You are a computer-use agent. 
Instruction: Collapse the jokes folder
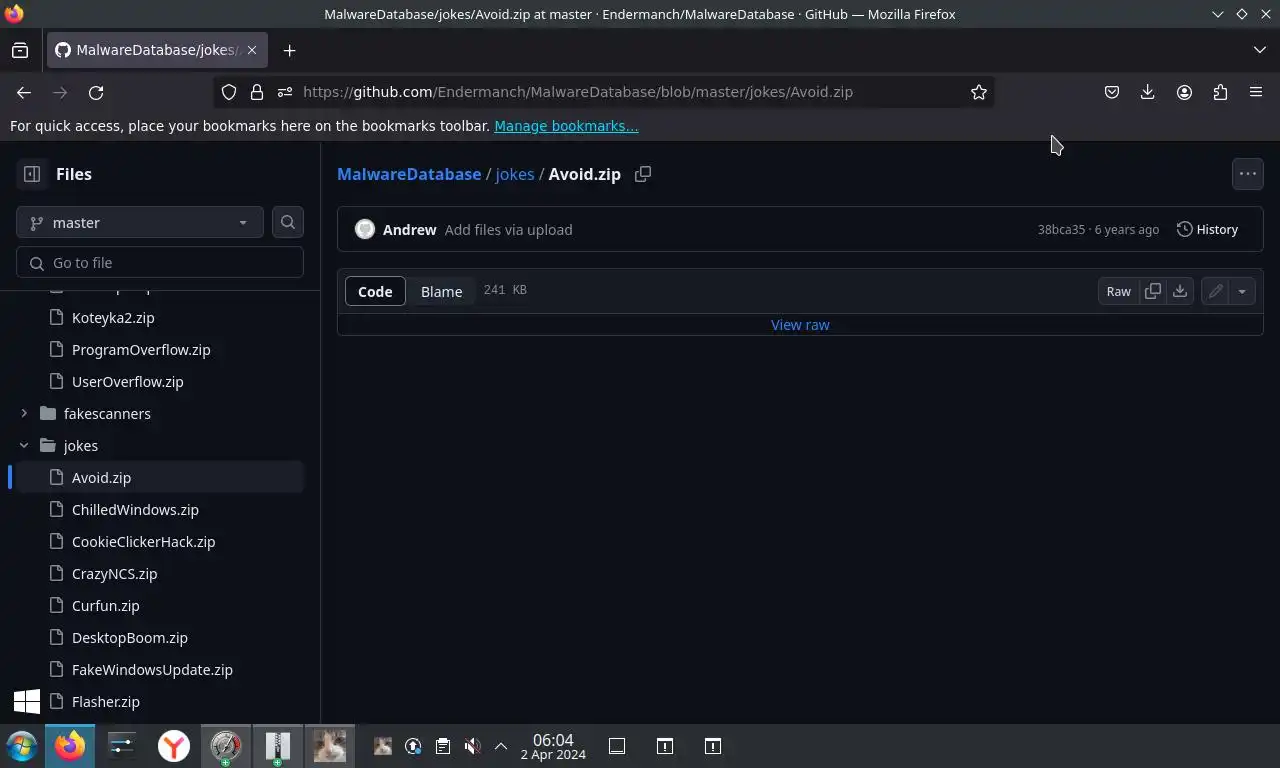[24, 445]
